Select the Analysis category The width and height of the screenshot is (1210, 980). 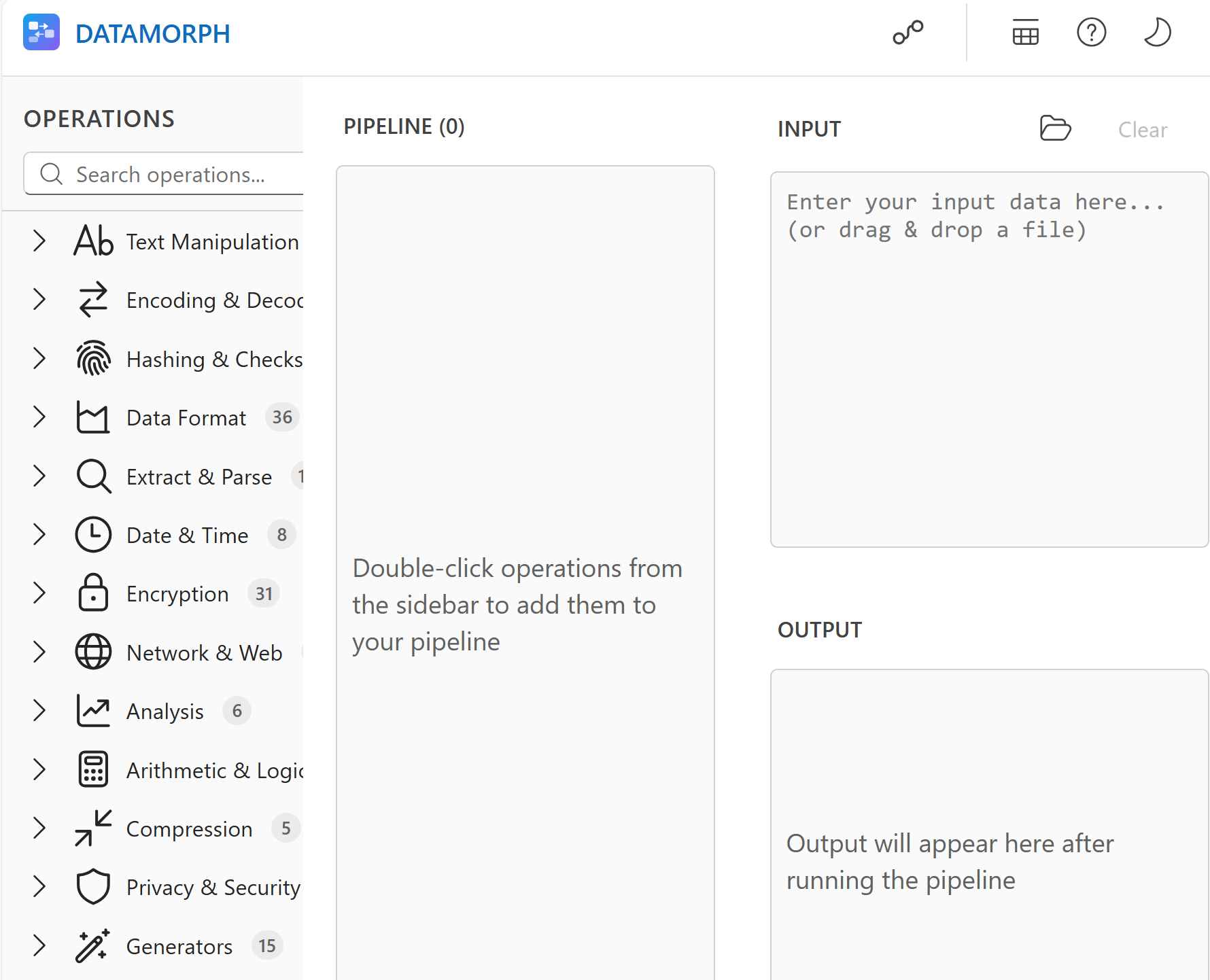(x=165, y=712)
